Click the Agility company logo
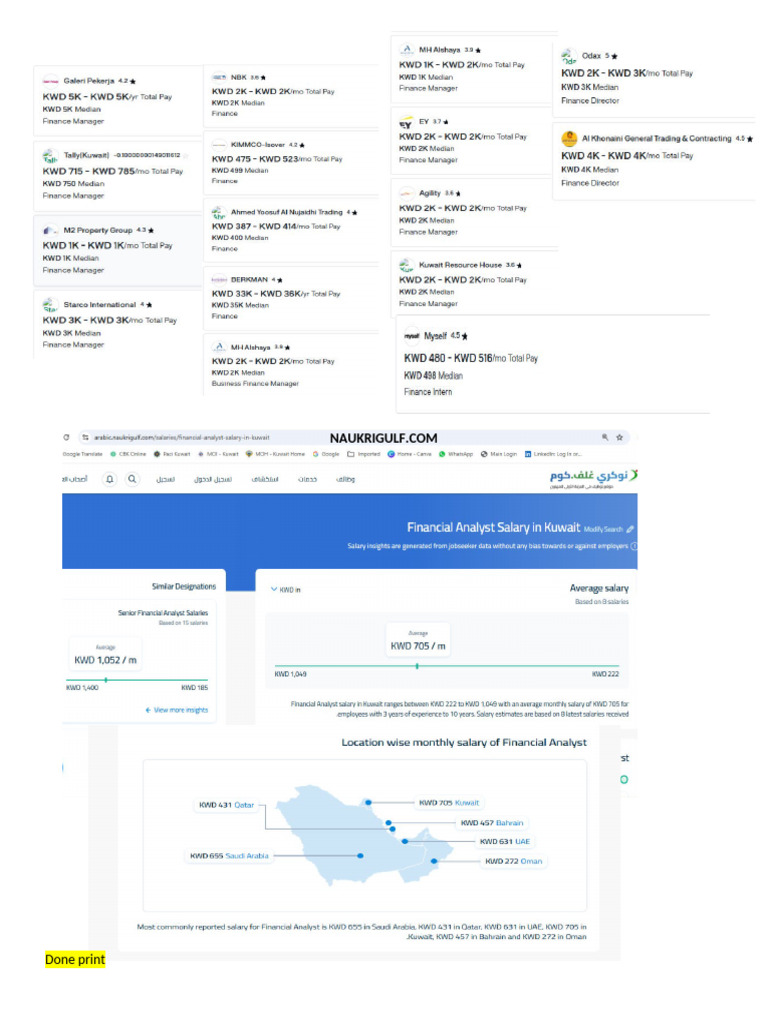768x1024 pixels. pyautogui.click(x=406, y=193)
